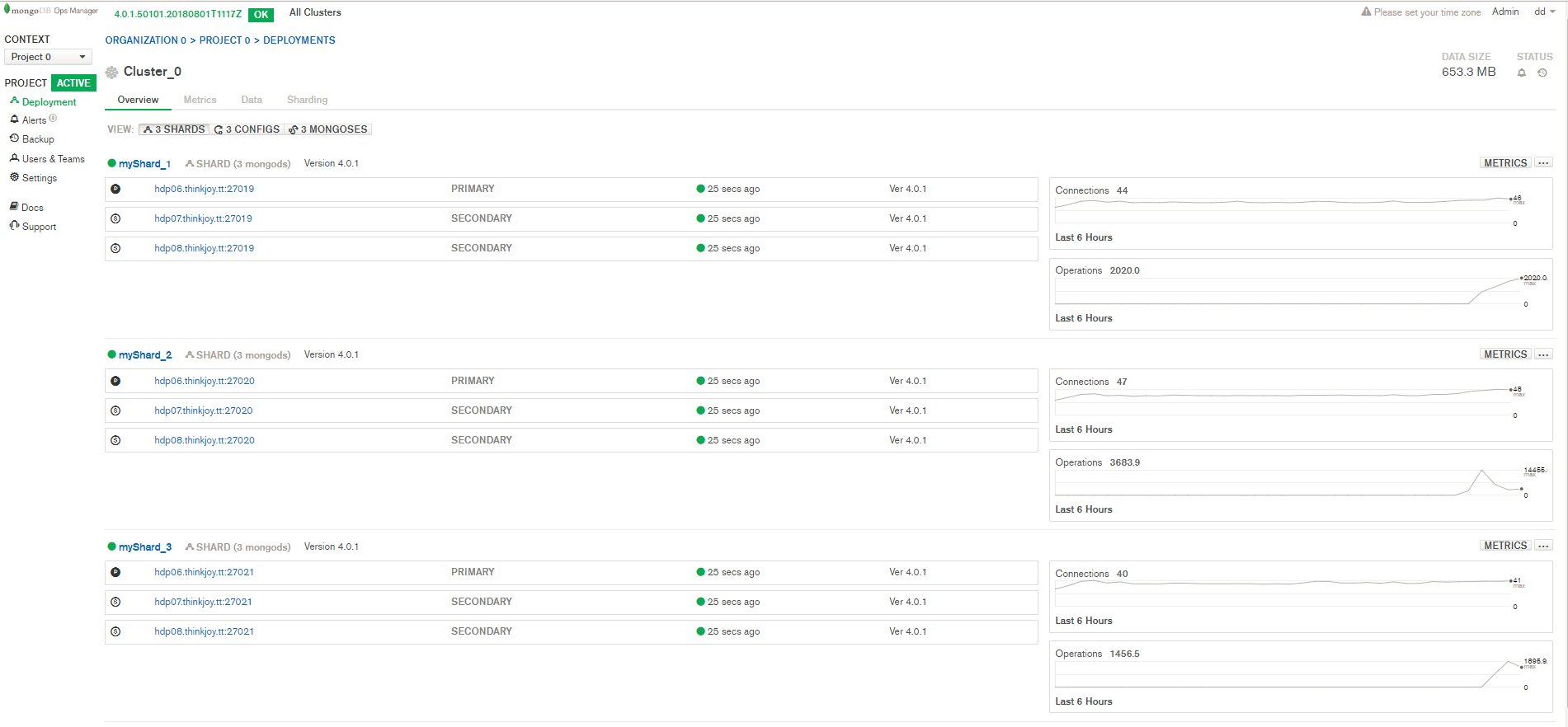
Task: Open Backup in the sidebar
Action: [38, 139]
